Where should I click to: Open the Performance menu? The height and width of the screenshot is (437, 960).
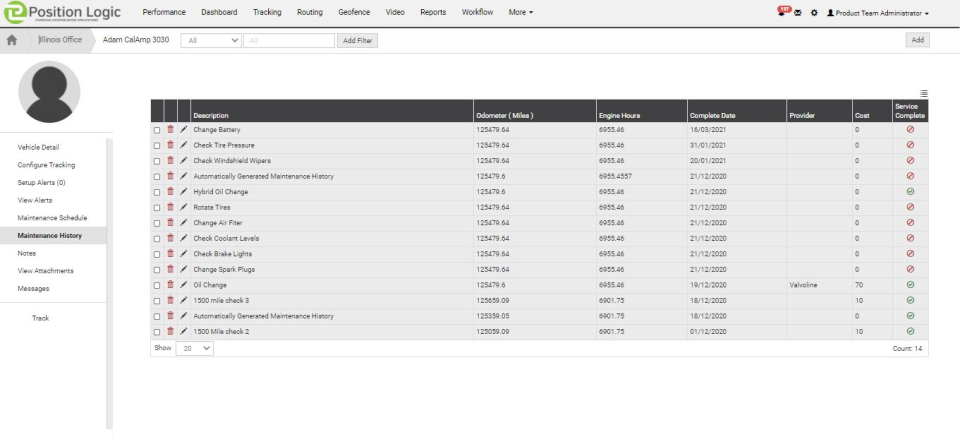tap(164, 12)
